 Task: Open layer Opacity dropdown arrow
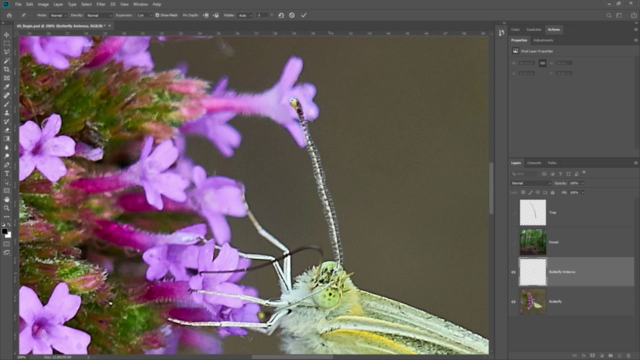click(x=582, y=183)
